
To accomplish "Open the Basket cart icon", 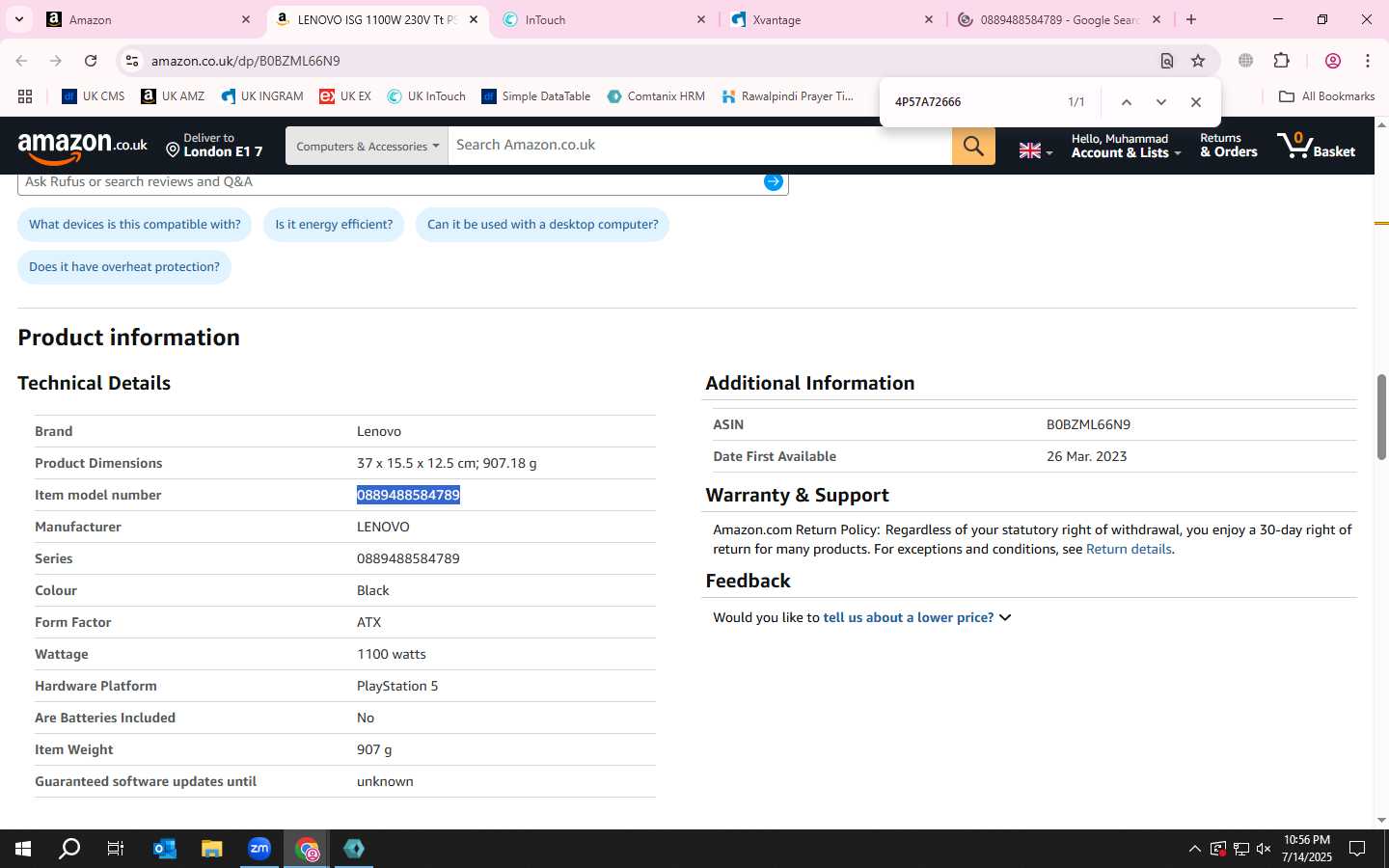I will pyautogui.click(x=1316, y=146).
